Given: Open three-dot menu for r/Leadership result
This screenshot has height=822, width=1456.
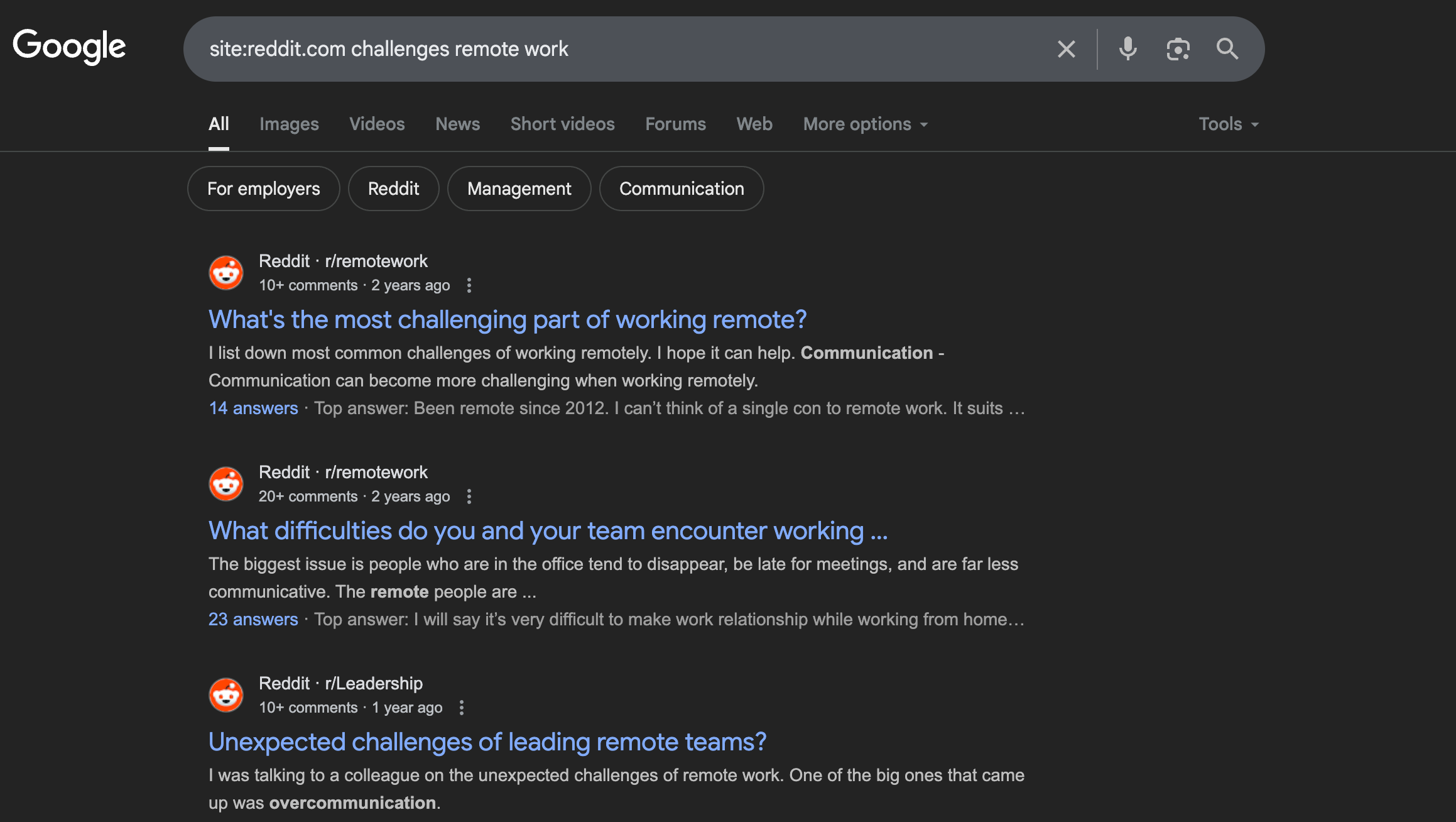Looking at the screenshot, I should [462, 708].
